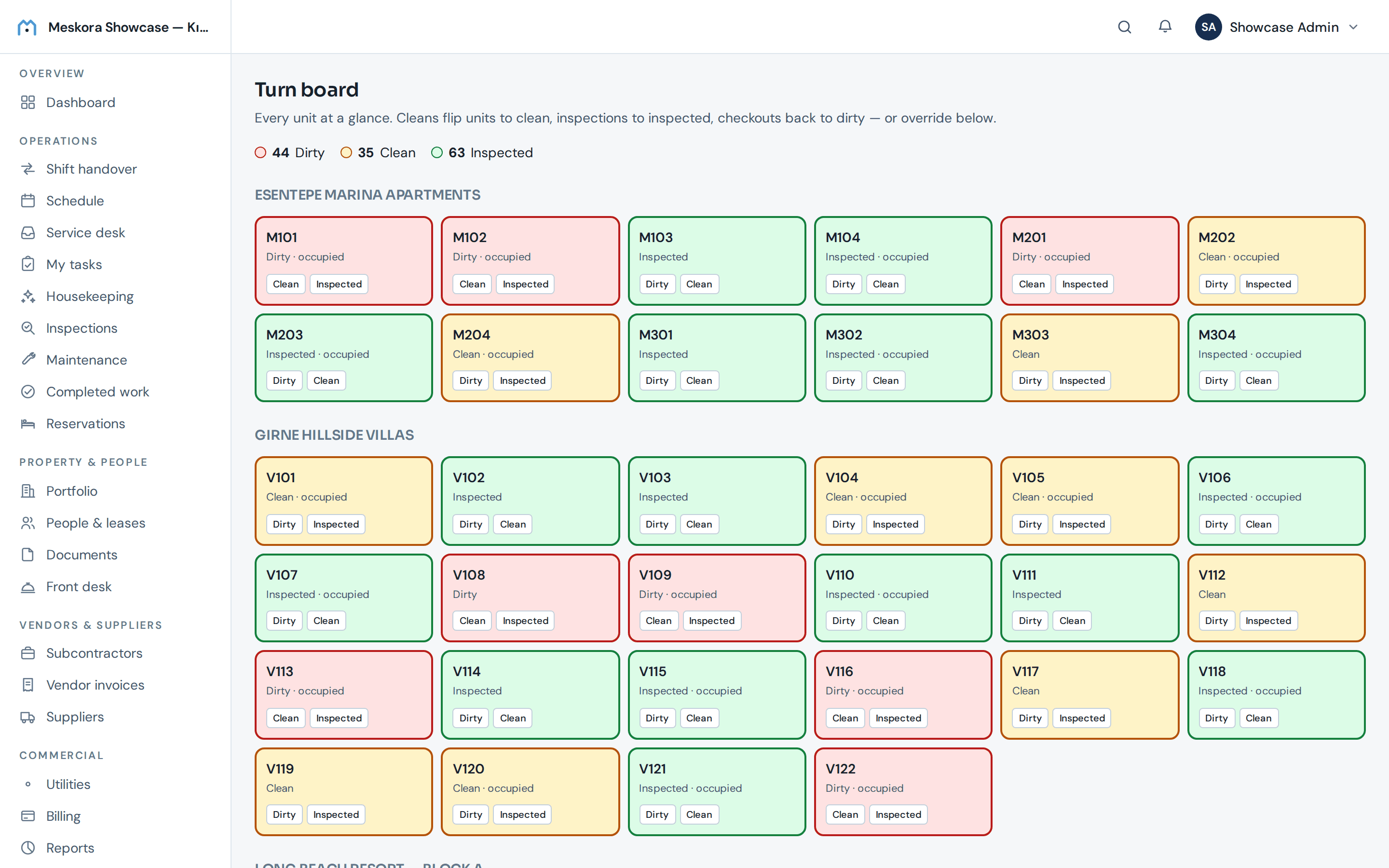Click the Vendor invoices receipt icon
This screenshot has width=1389, height=868.
tap(27, 685)
